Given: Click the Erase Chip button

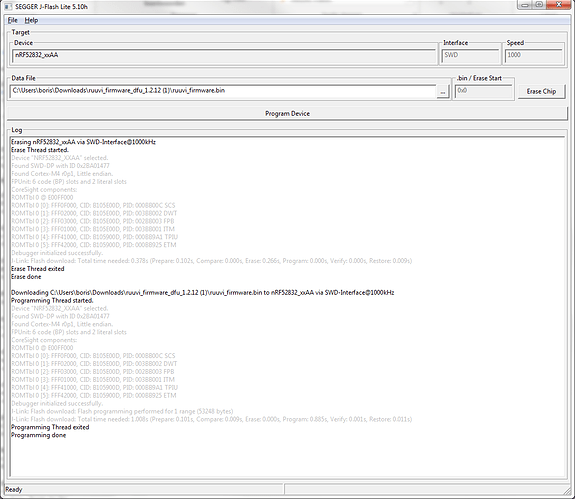Looking at the screenshot, I should pos(541,91).
